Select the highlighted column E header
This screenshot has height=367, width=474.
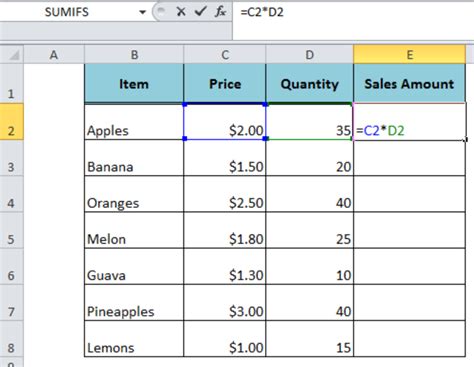tap(410, 55)
